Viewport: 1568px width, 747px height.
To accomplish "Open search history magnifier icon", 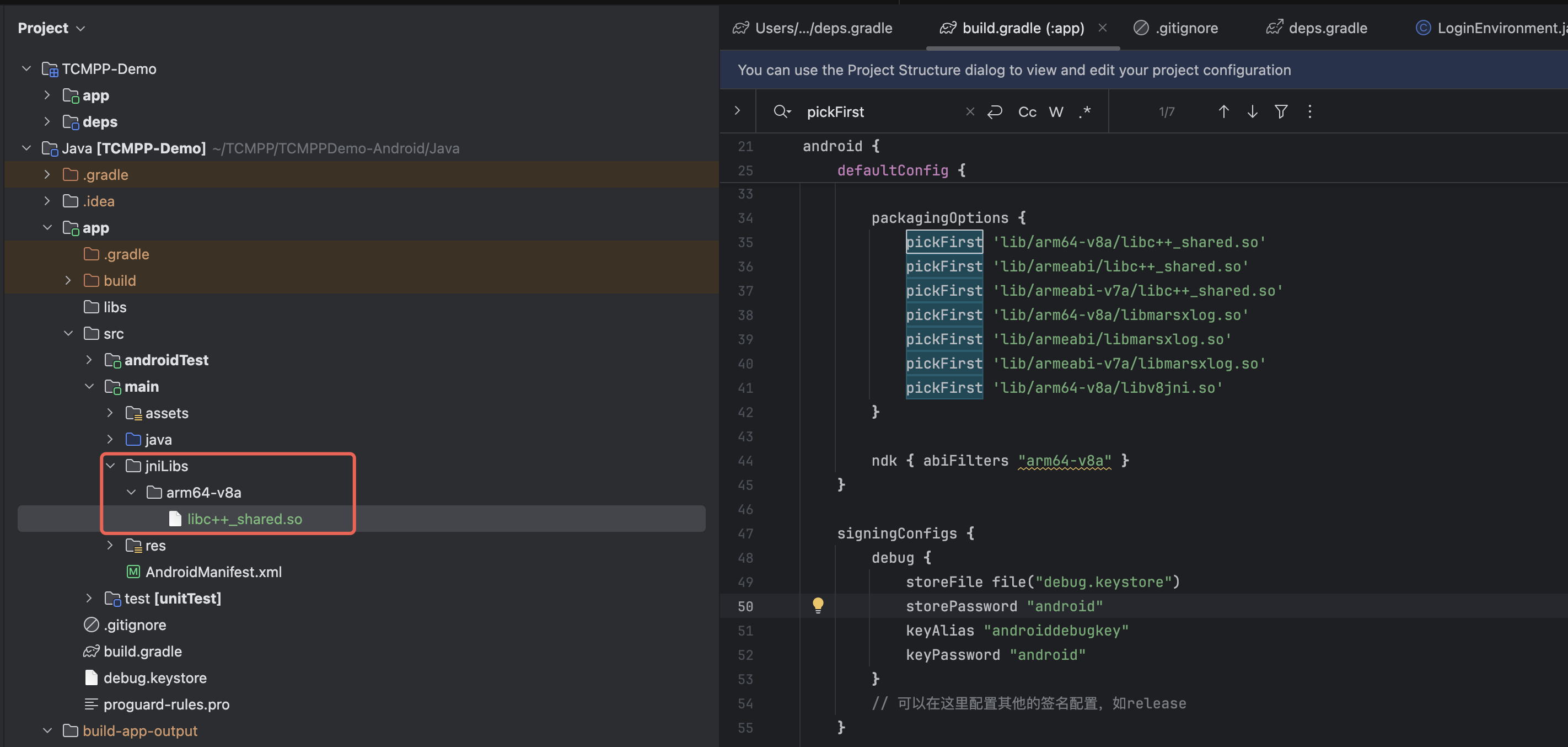I will point(782,111).
